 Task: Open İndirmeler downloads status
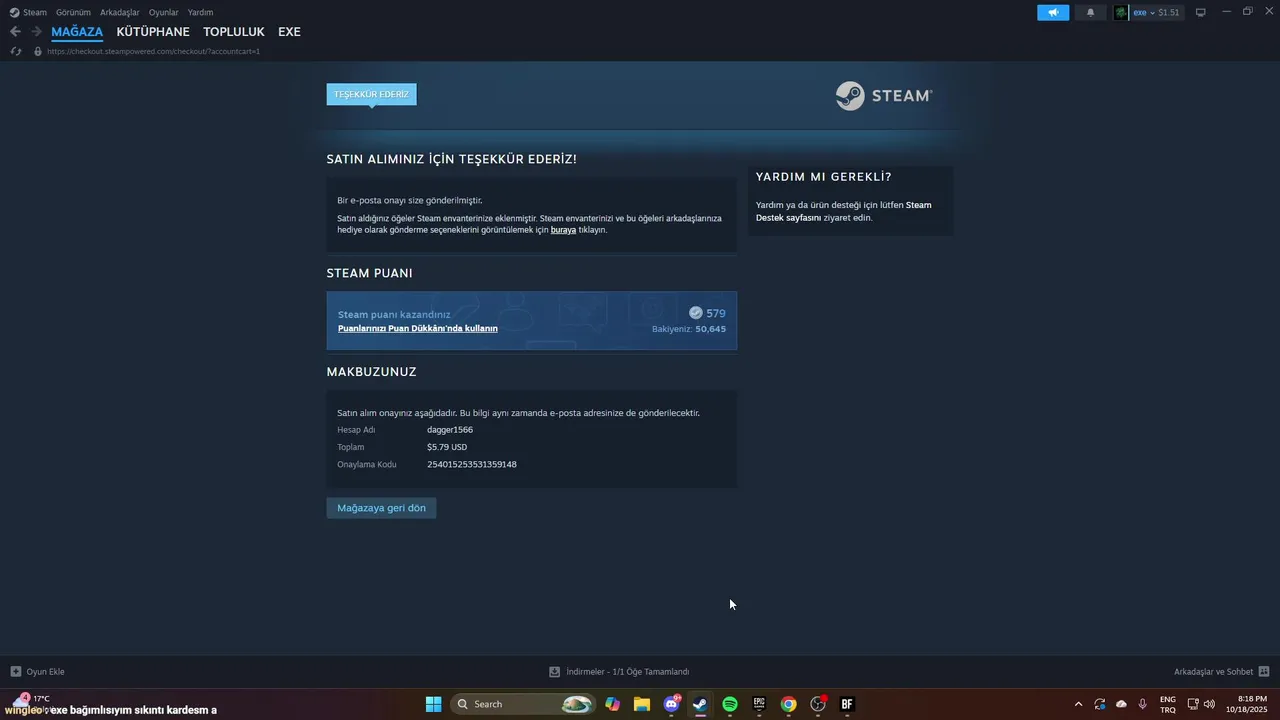[619, 672]
